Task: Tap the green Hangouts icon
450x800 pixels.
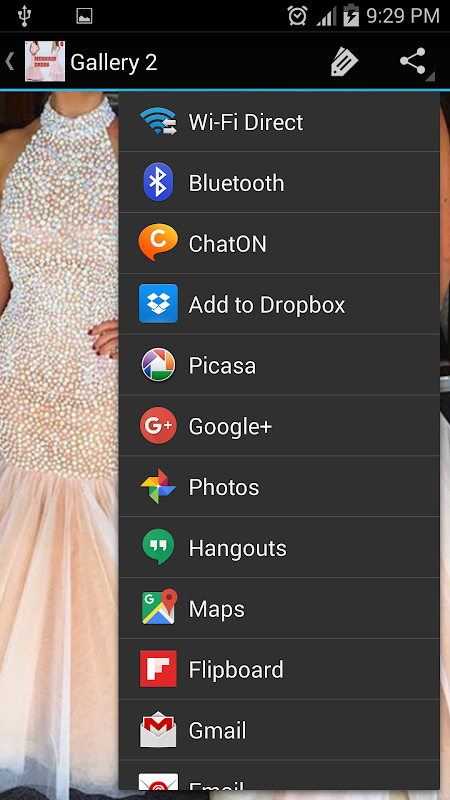Action: (158, 547)
